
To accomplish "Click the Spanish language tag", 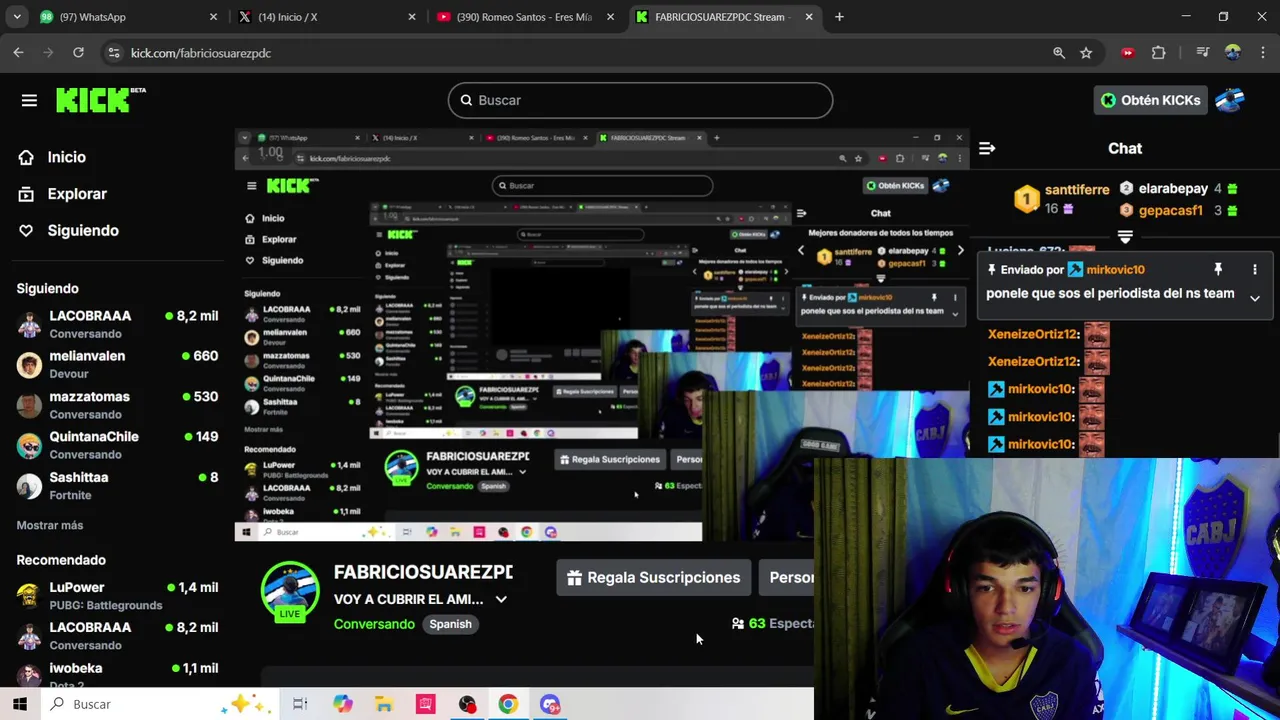I will (450, 624).
